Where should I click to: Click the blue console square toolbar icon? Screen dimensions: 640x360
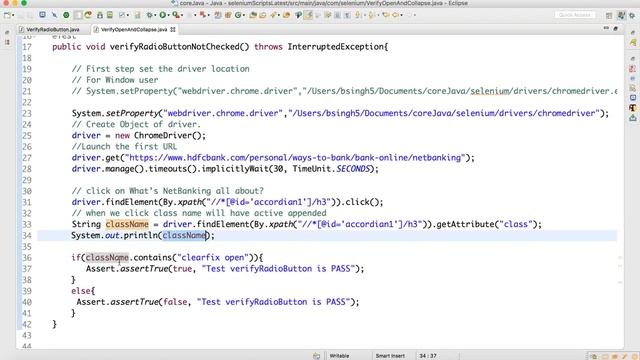click(x=42, y=15)
